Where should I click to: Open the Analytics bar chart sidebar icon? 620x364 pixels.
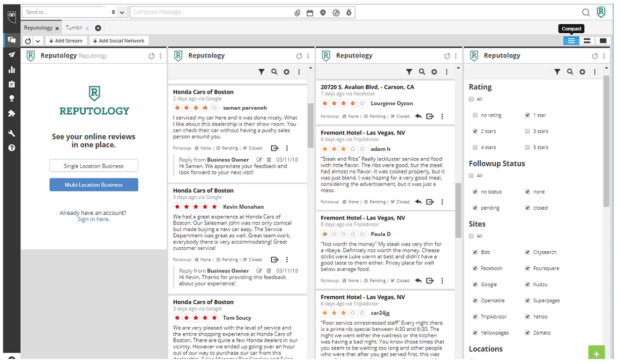[x=11, y=70]
